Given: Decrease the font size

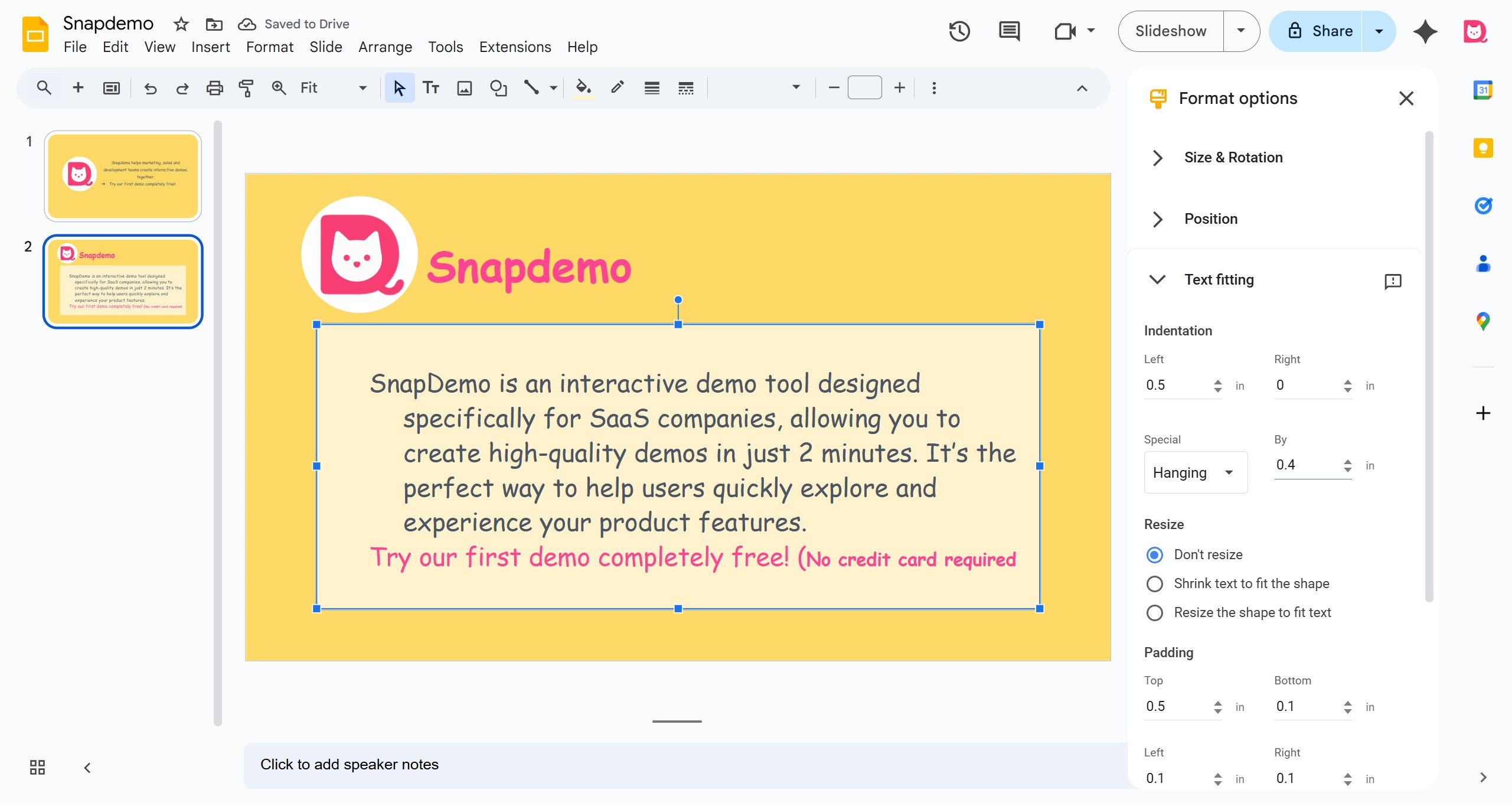Looking at the screenshot, I should pos(833,88).
